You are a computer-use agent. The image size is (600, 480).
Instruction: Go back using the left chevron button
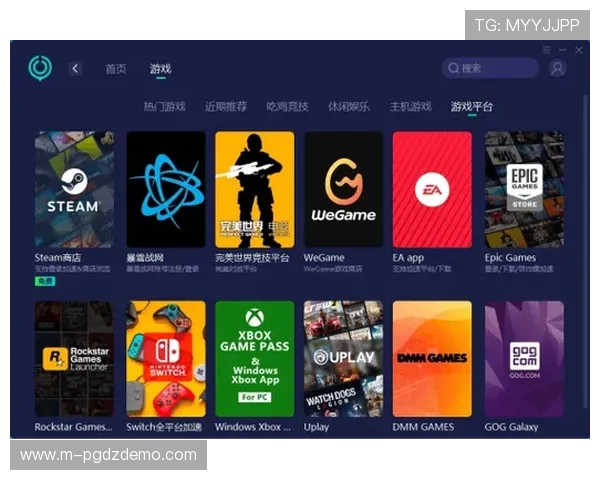pyautogui.click(x=75, y=68)
